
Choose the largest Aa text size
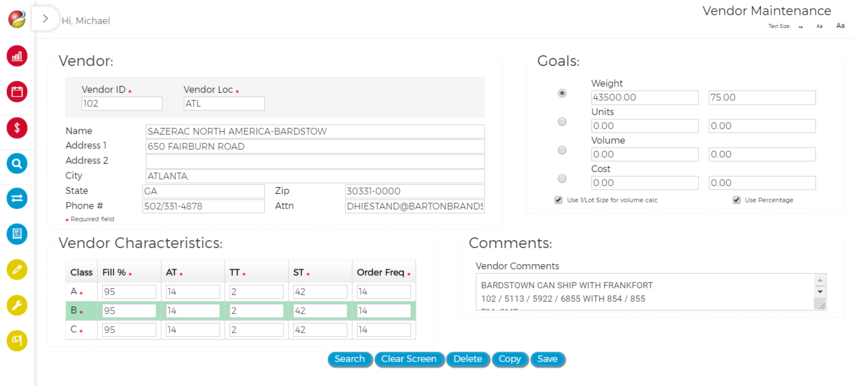(840, 26)
